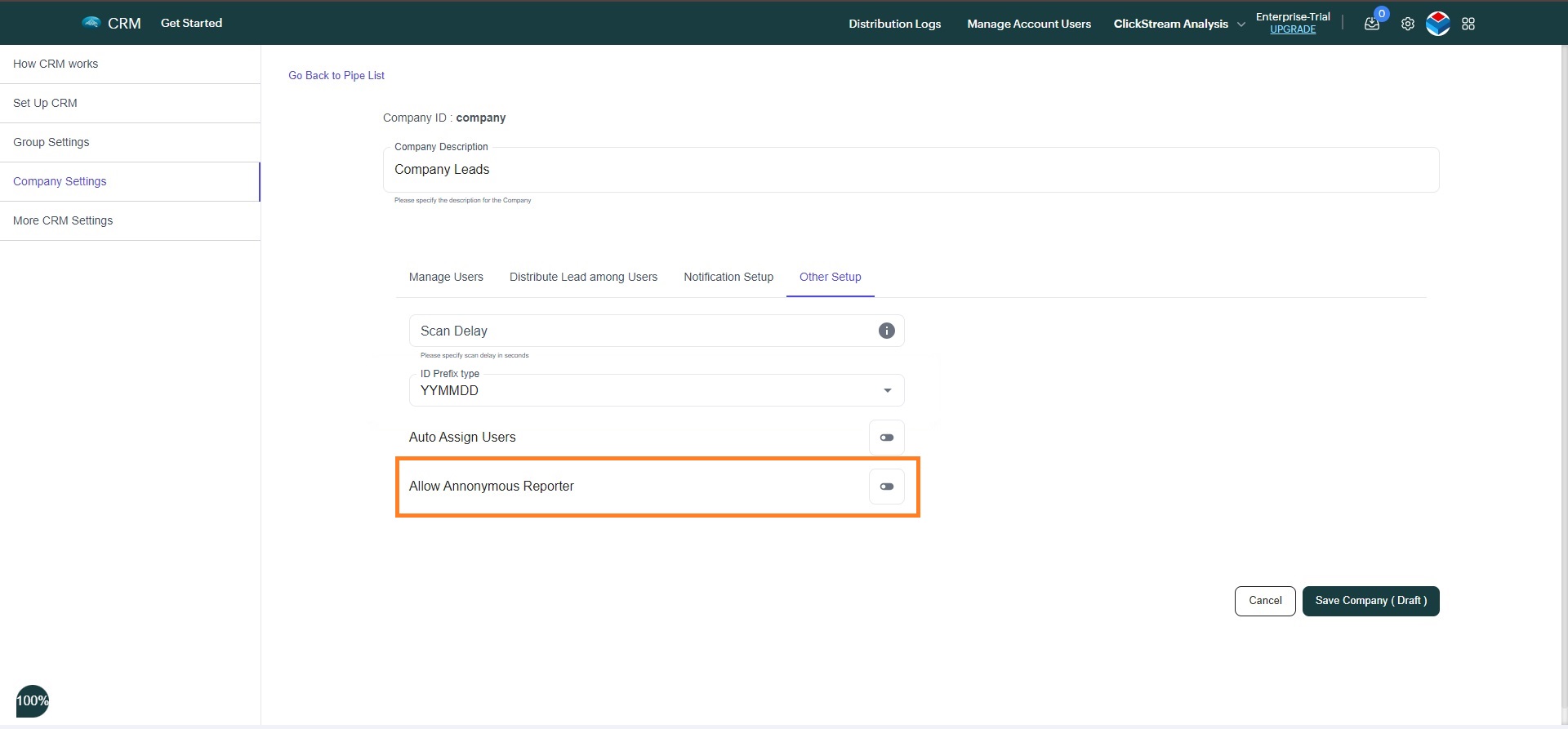The height and width of the screenshot is (729, 1568).
Task: Open Set Up CRM sidebar item
Action: (130, 103)
